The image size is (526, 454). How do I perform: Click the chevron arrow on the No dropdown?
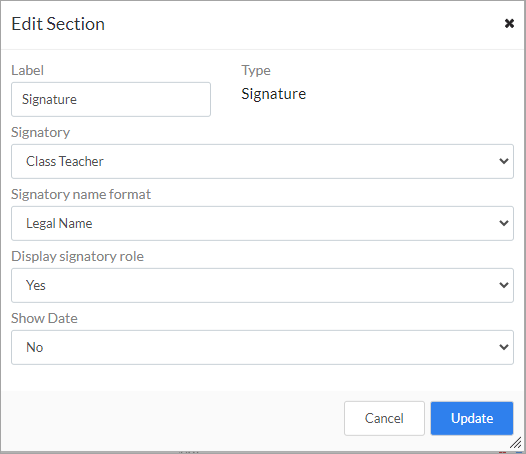(x=504, y=347)
